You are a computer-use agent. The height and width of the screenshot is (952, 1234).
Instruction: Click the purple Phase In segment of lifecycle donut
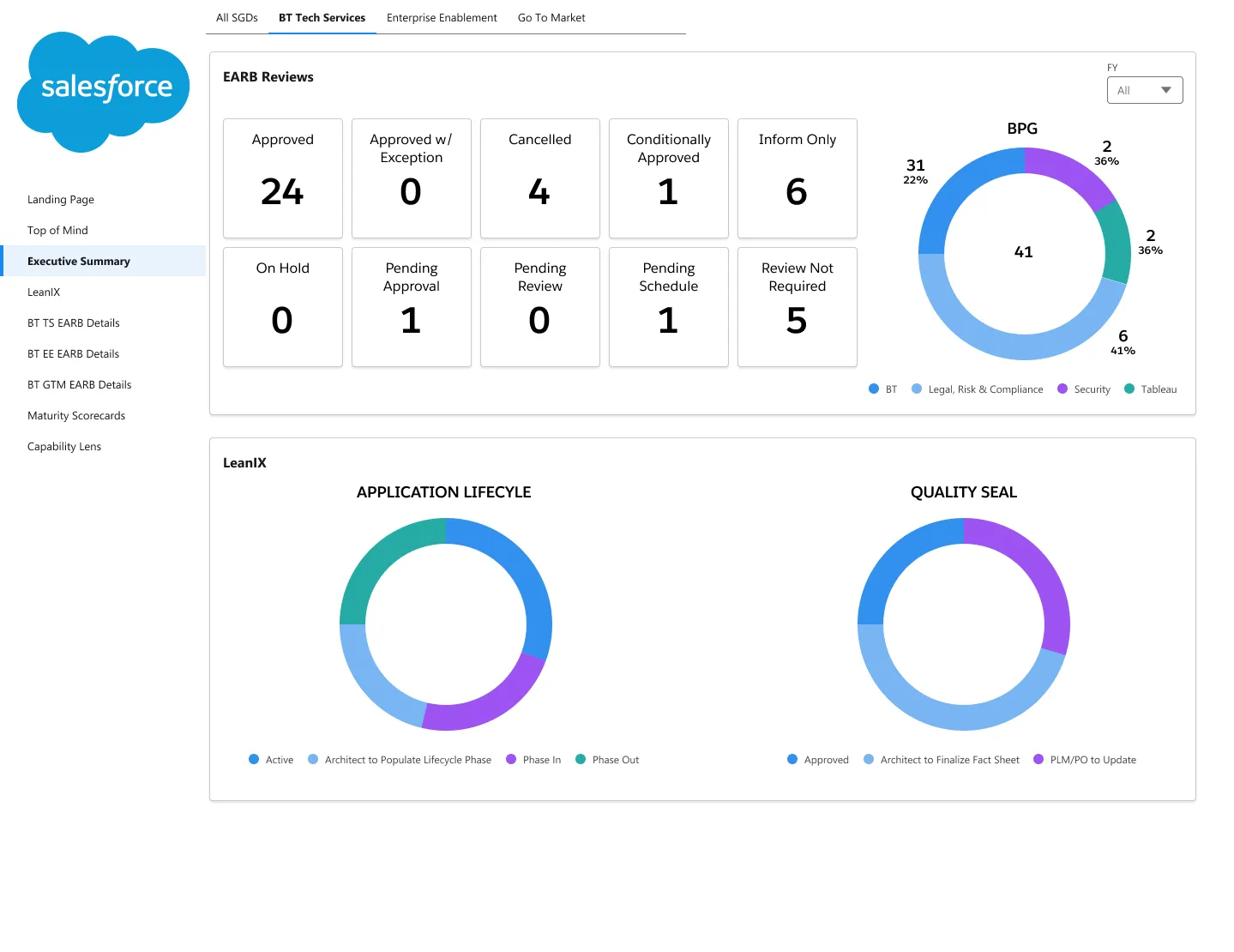point(489,706)
